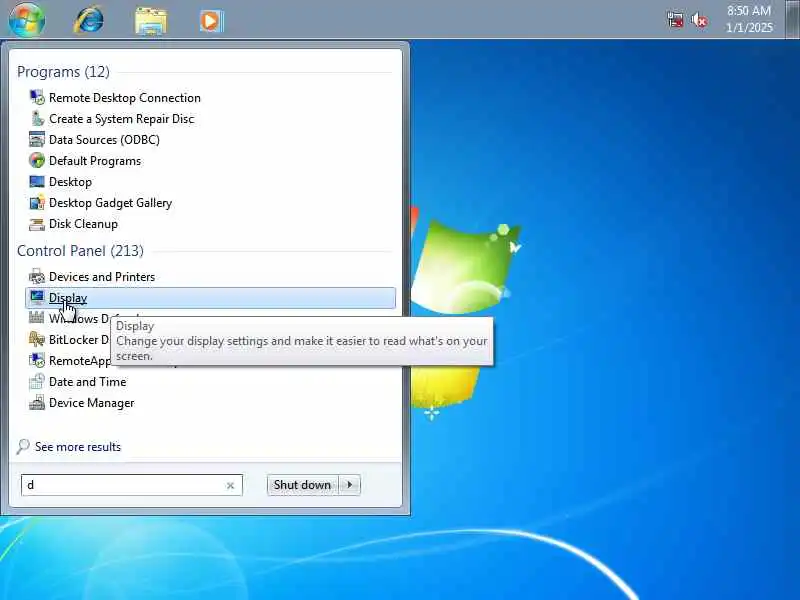Viewport: 800px width, 600px height.
Task: Click the Devices and Printers icon
Action: coord(37,277)
